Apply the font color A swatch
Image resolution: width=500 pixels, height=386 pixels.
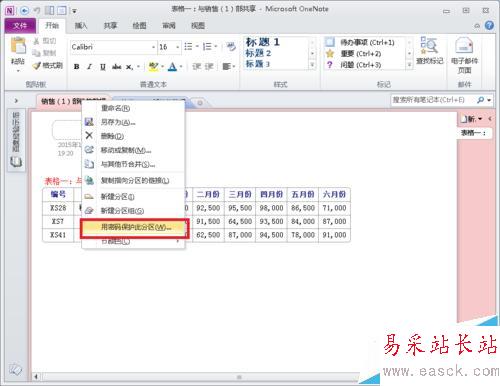click(x=172, y=67)
